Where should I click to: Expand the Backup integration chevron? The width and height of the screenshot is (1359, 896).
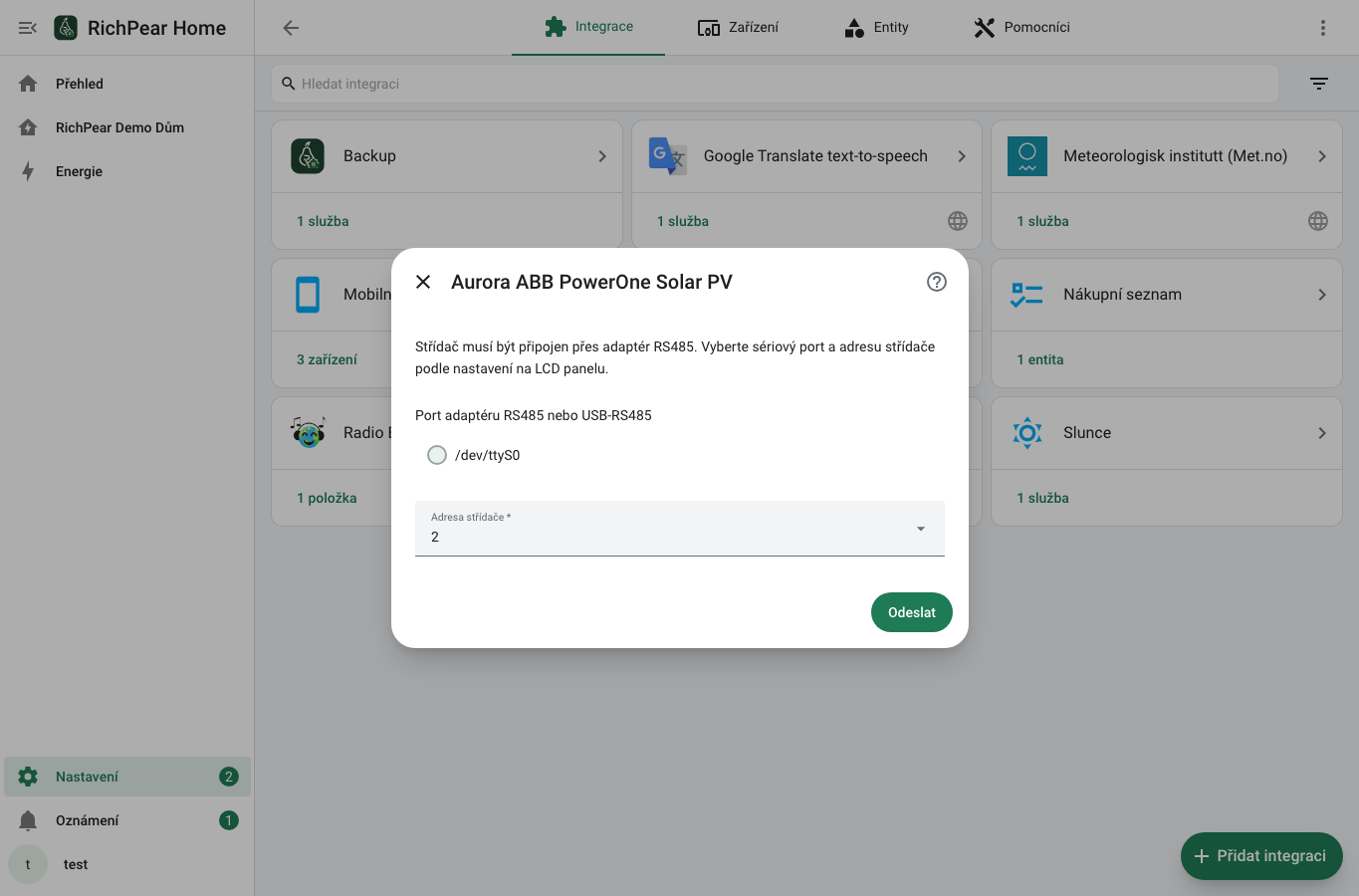click(x=602, y=156)
